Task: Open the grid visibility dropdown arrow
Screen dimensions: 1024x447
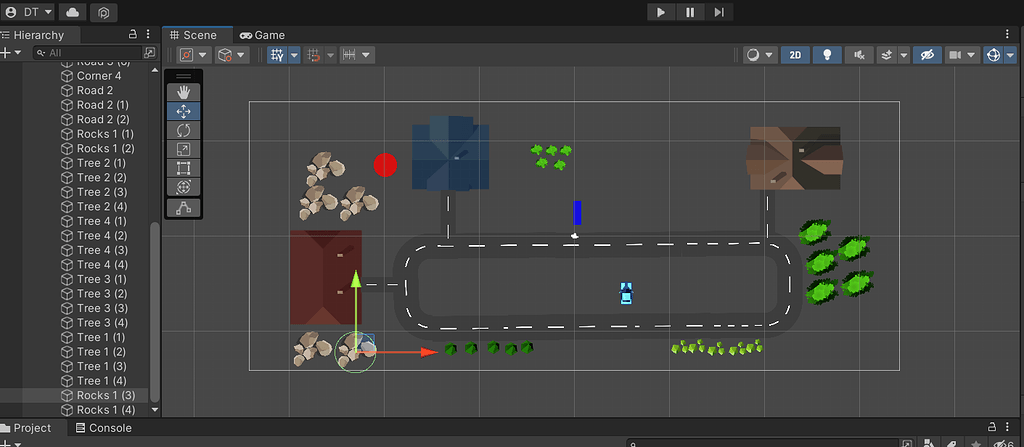Action: click(294, 56)
